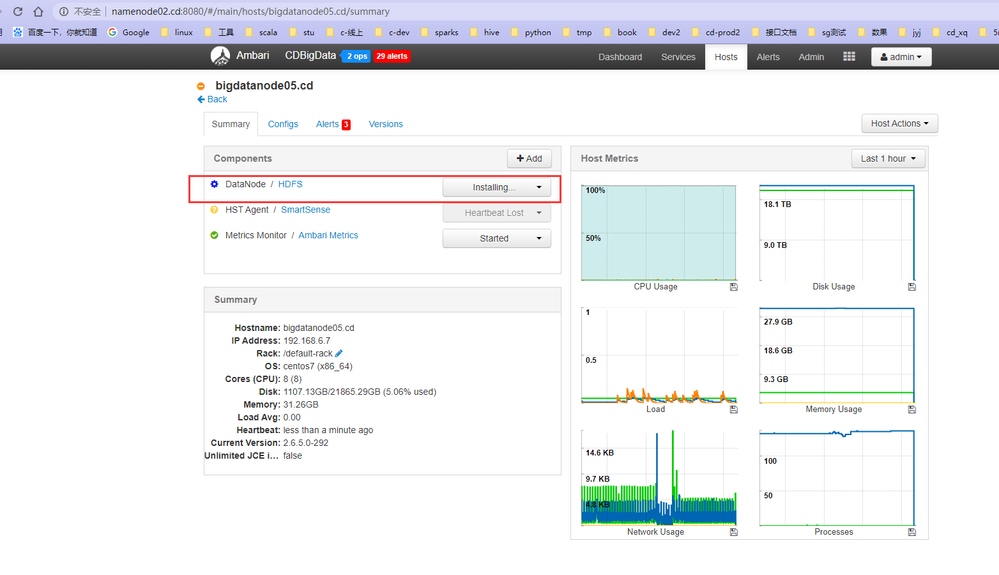The width and height of the screenshot is (999, 575).
Task: Go to browser home page icon
Action: click(x=38, y=11)
